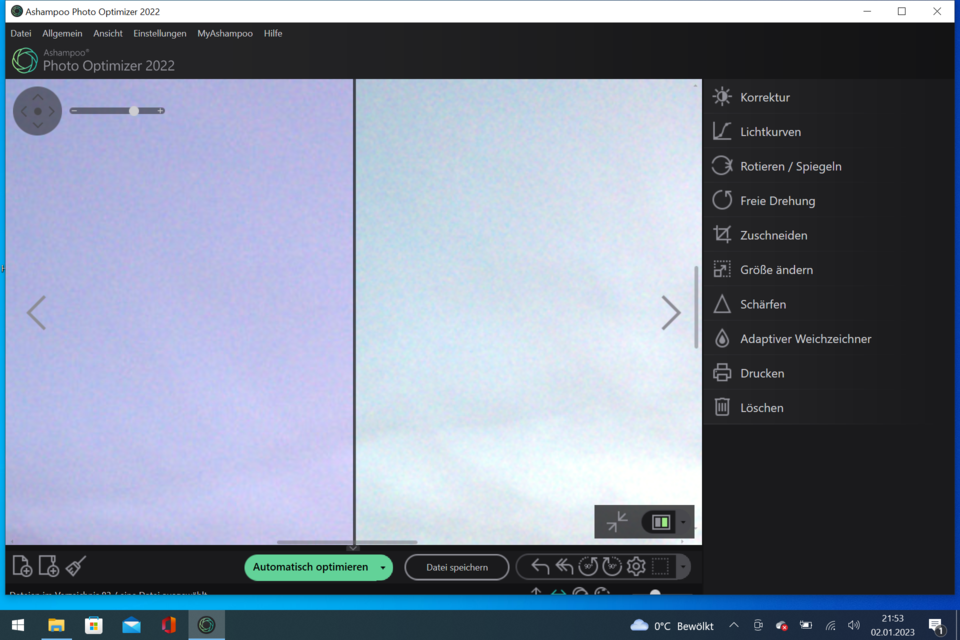This screenshot has height=640, width=960.
Task: Open the settings gear in the bottom toolbar
Action: (636, 567)
